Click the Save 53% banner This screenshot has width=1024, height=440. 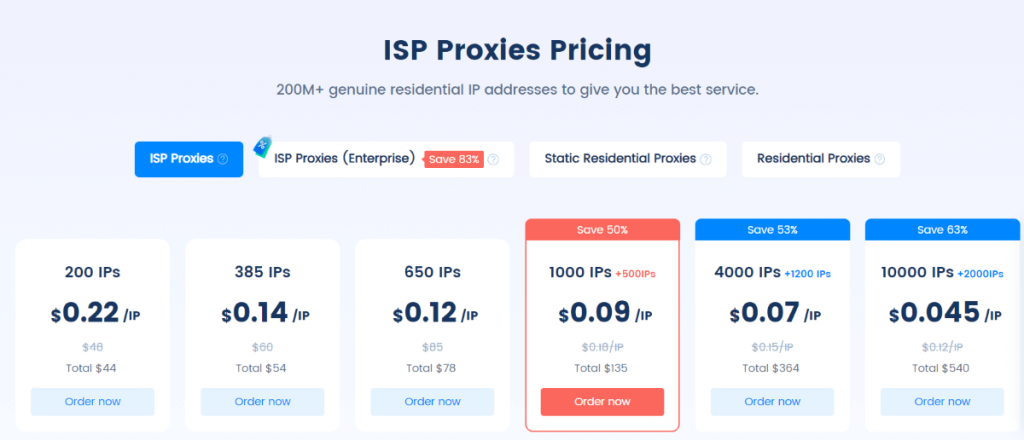click(x=772, y=230)
